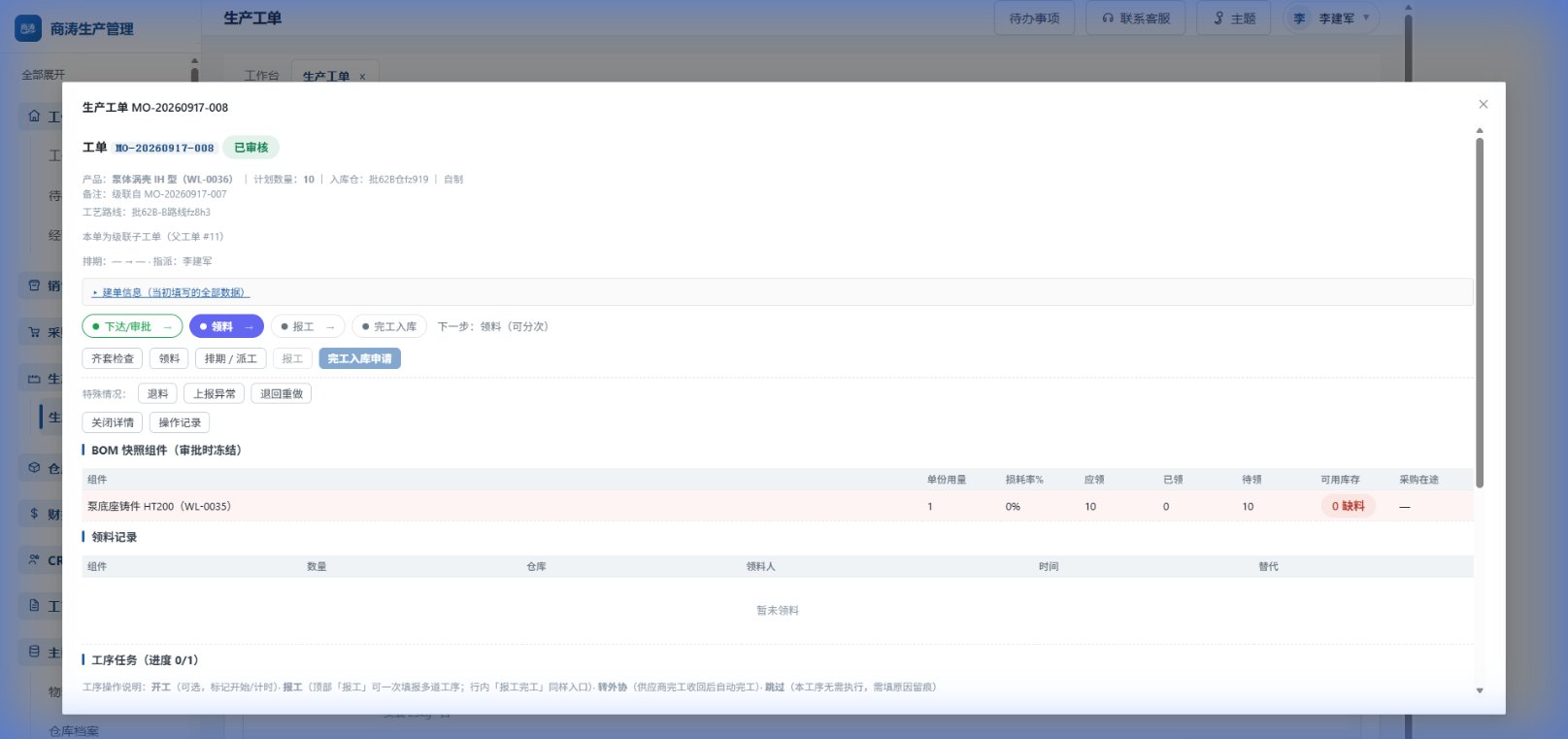Click the 排期 / 派工 button
This screenshot has width=1568, height=739.
230,358
